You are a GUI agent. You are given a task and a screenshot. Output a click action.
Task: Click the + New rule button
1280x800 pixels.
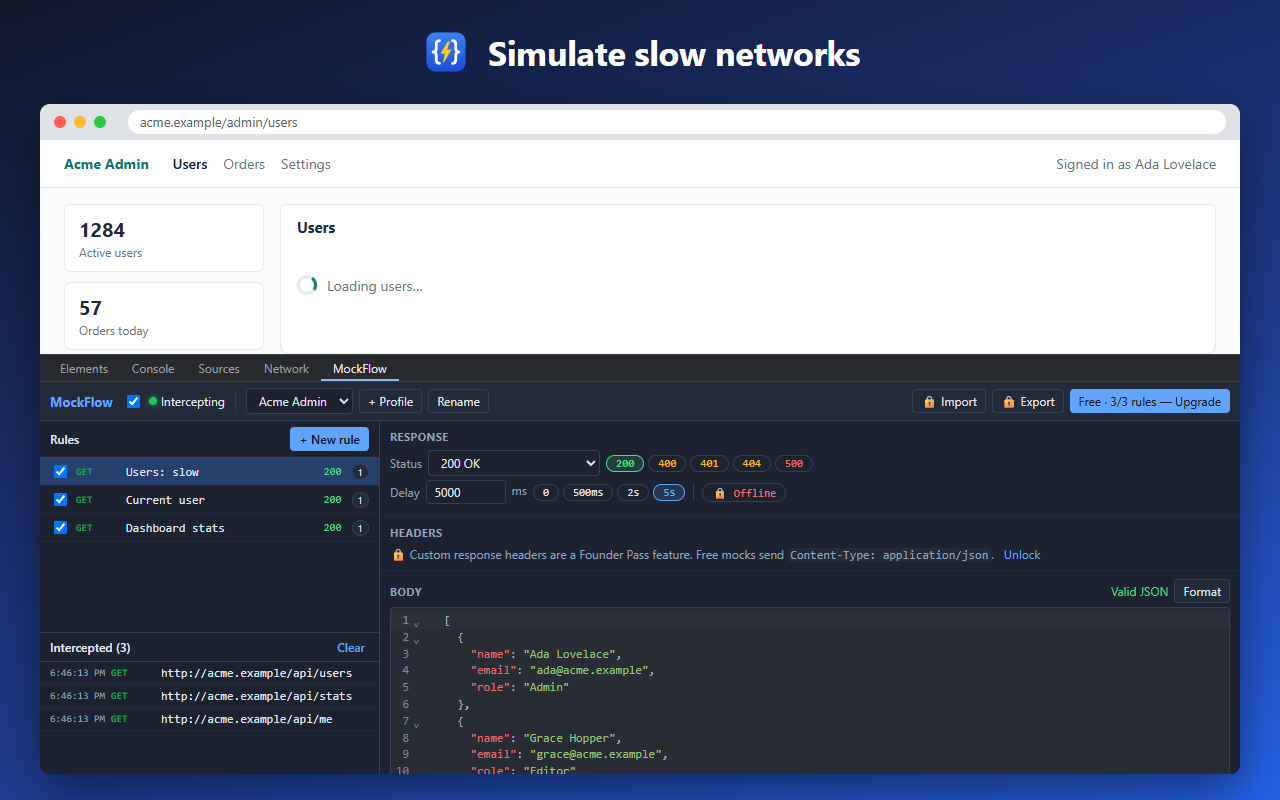[329, 440]
